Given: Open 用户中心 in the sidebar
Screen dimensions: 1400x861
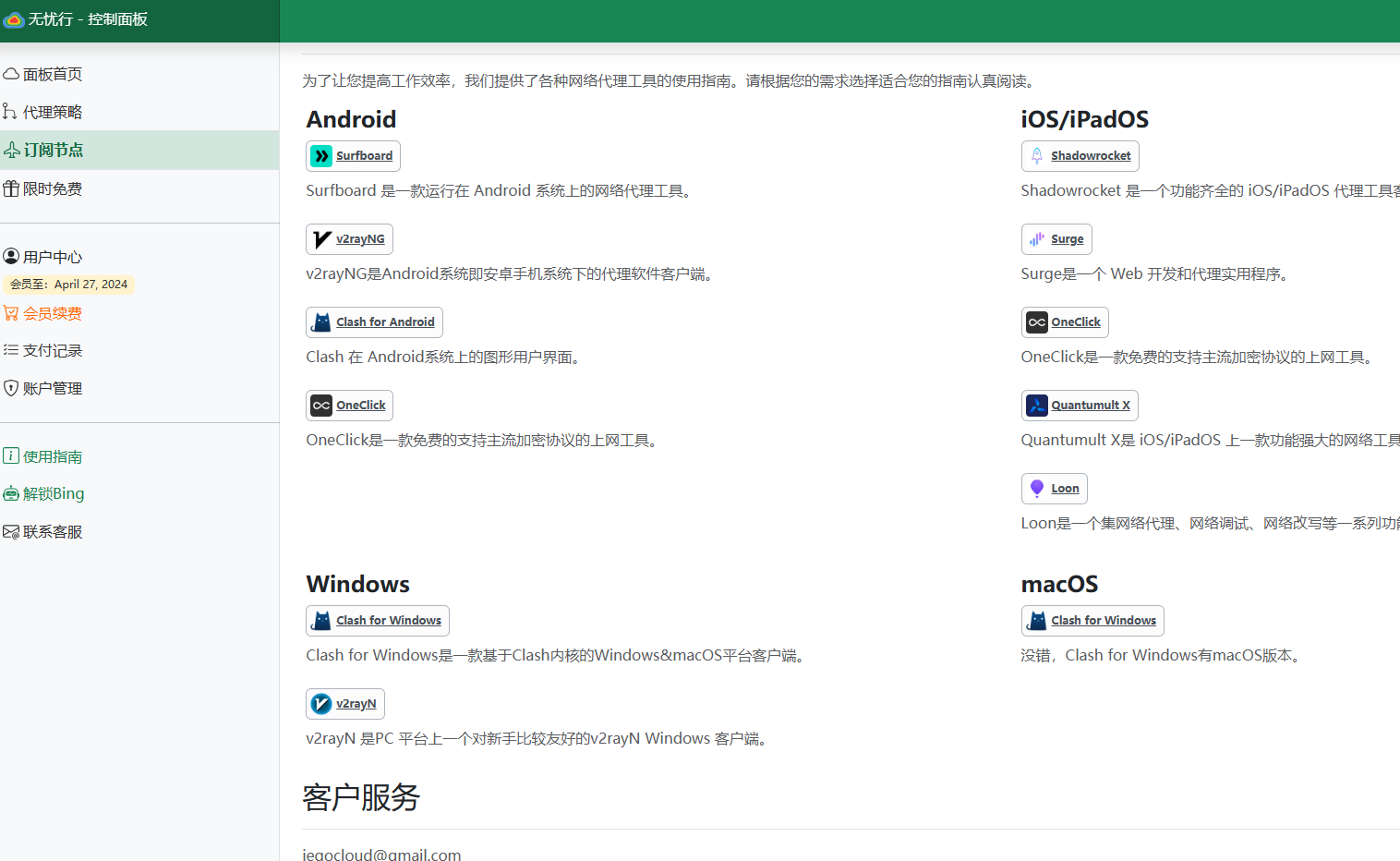Looking at the screenshot, I should tap(139, 256).
